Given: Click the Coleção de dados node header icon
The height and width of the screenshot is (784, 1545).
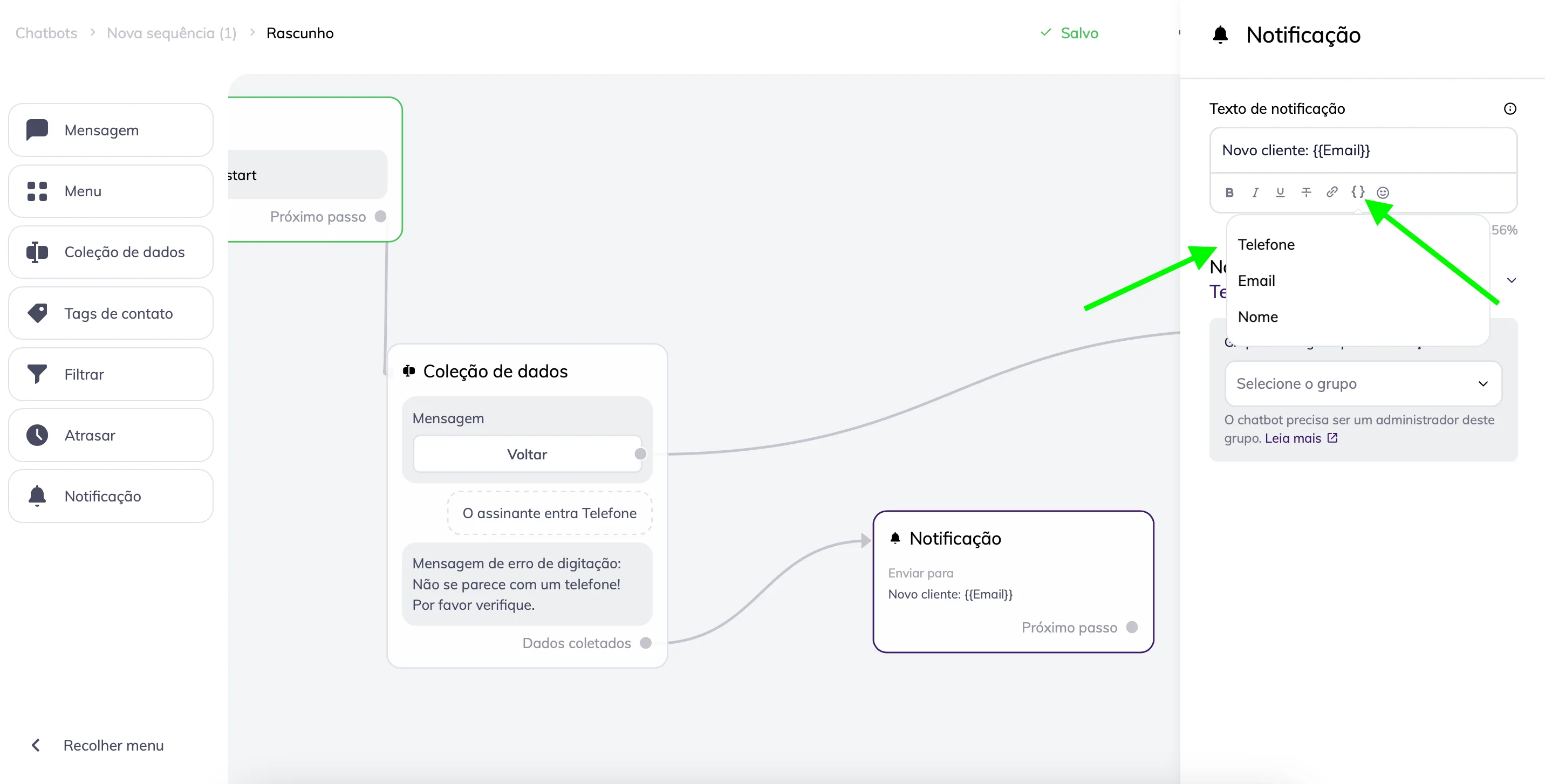Looking at the screenshot, I should point(409,371).
